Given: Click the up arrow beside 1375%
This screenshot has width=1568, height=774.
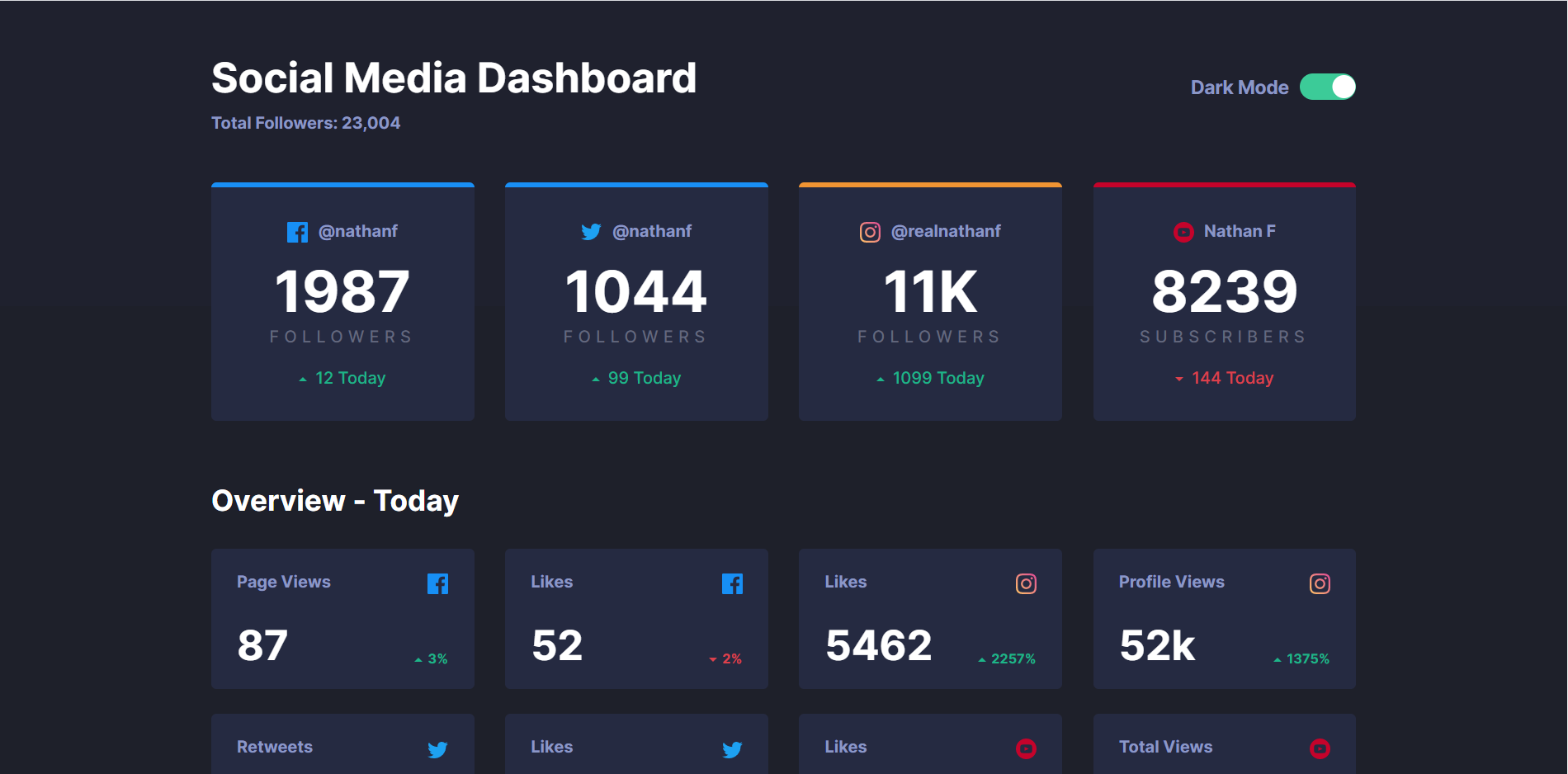Looking at the screenshot, I should point(1278,659).
